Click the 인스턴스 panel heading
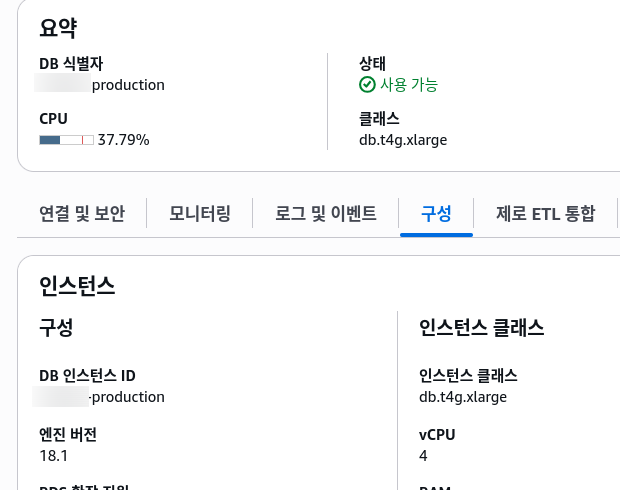620x490 pixels. coord(77,286)
